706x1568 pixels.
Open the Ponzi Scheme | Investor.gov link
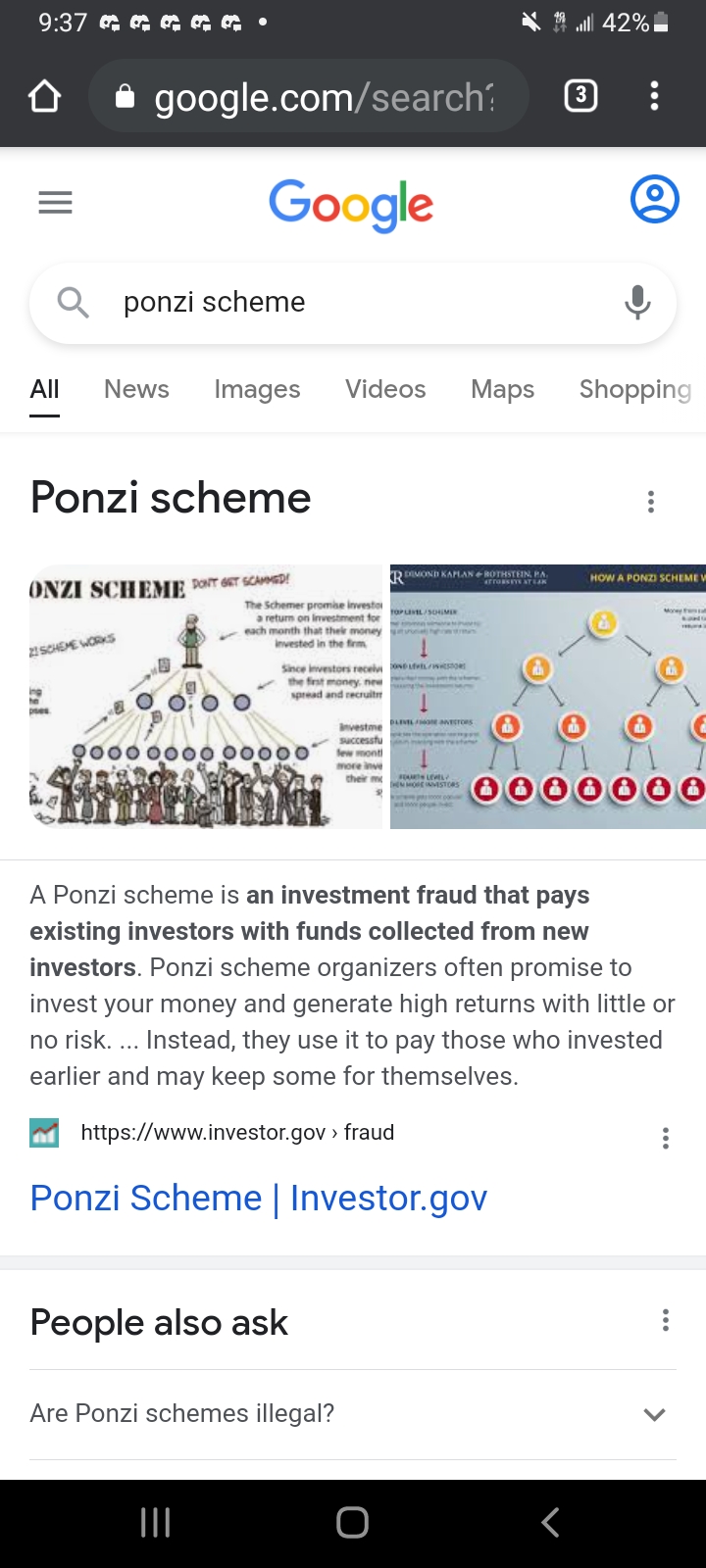point(259,1198)
